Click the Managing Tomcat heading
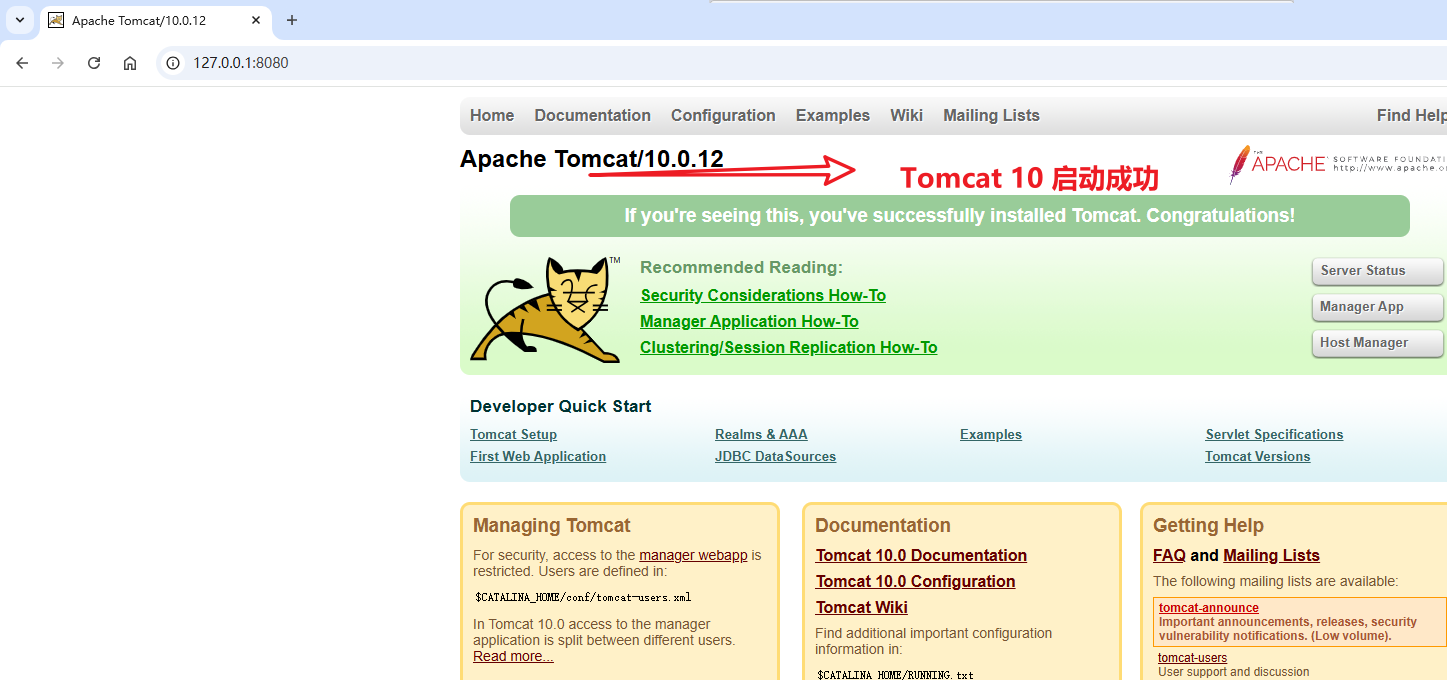Screen dimensions: 1447x680 click(552, 525)
